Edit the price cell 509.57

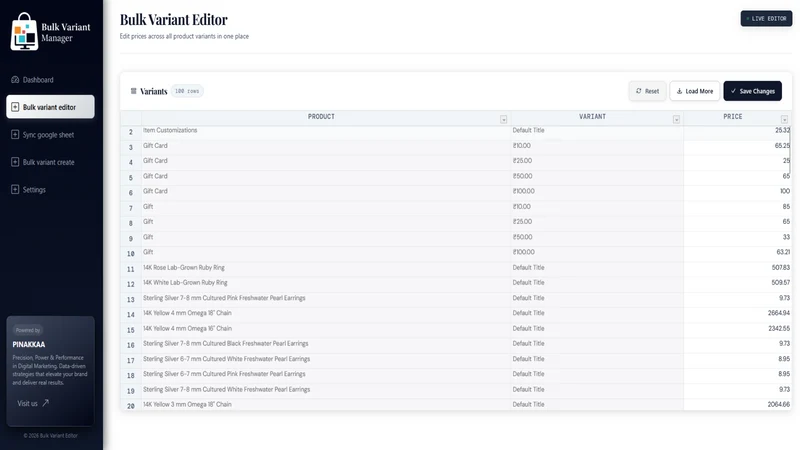click(737, 283)
